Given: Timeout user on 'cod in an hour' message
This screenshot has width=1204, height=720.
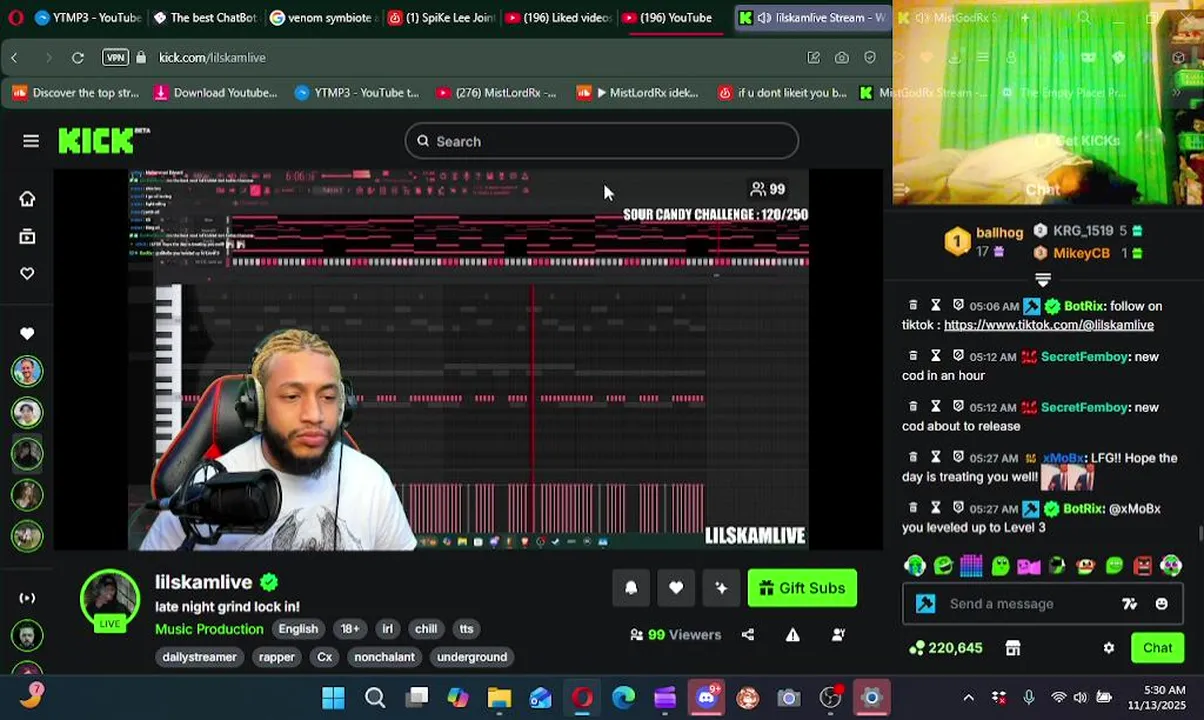Looking at the screenshot, I should coord(936,356).
